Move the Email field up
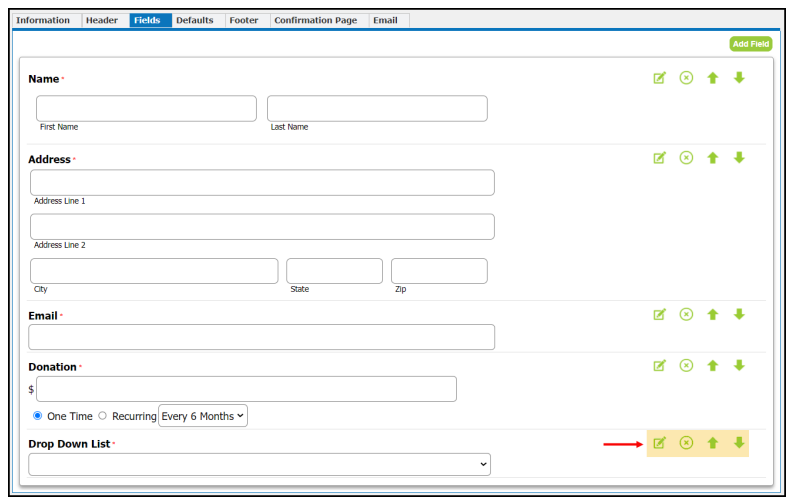795x503 pixels. tap(713, 314)
